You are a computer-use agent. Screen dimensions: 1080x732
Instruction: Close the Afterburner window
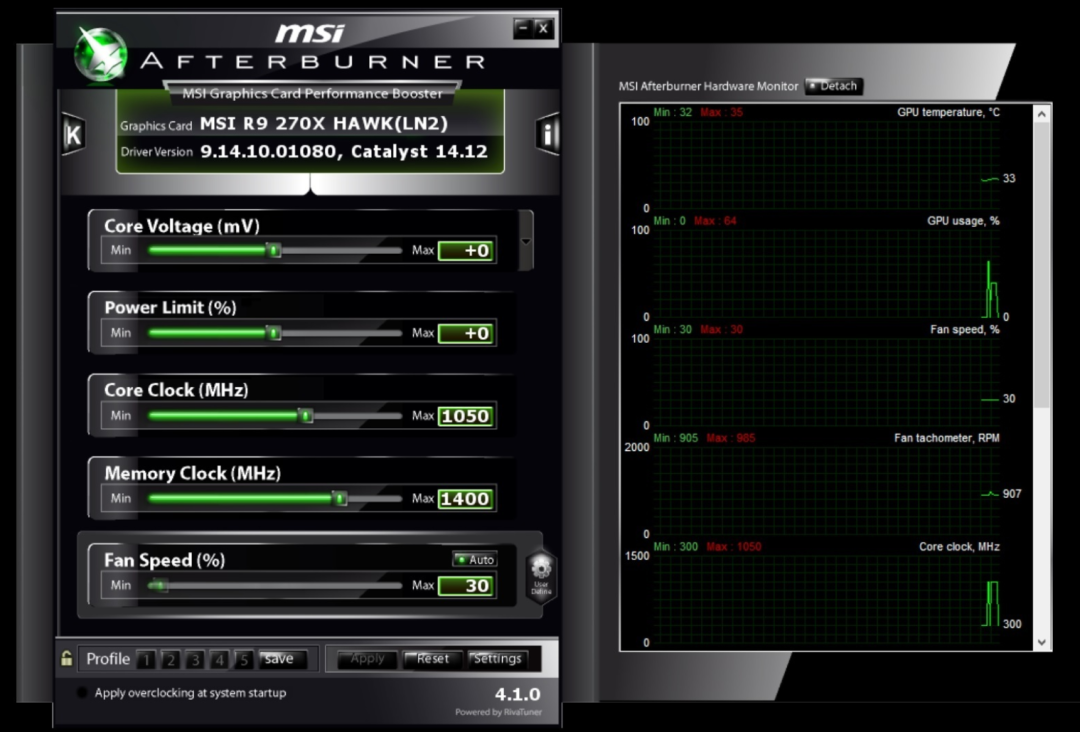[543, 28]
